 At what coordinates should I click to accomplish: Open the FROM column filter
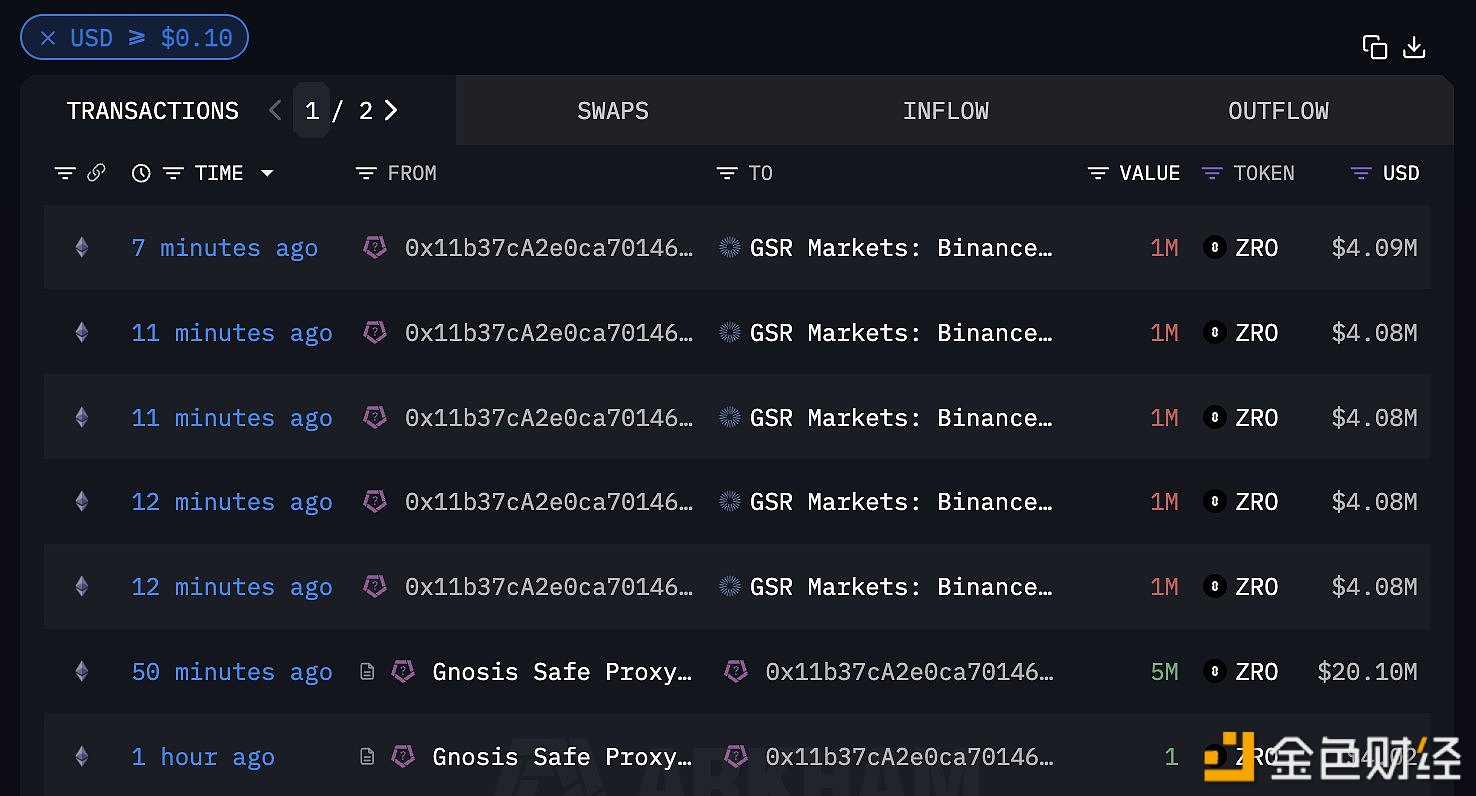click(366, 173)
